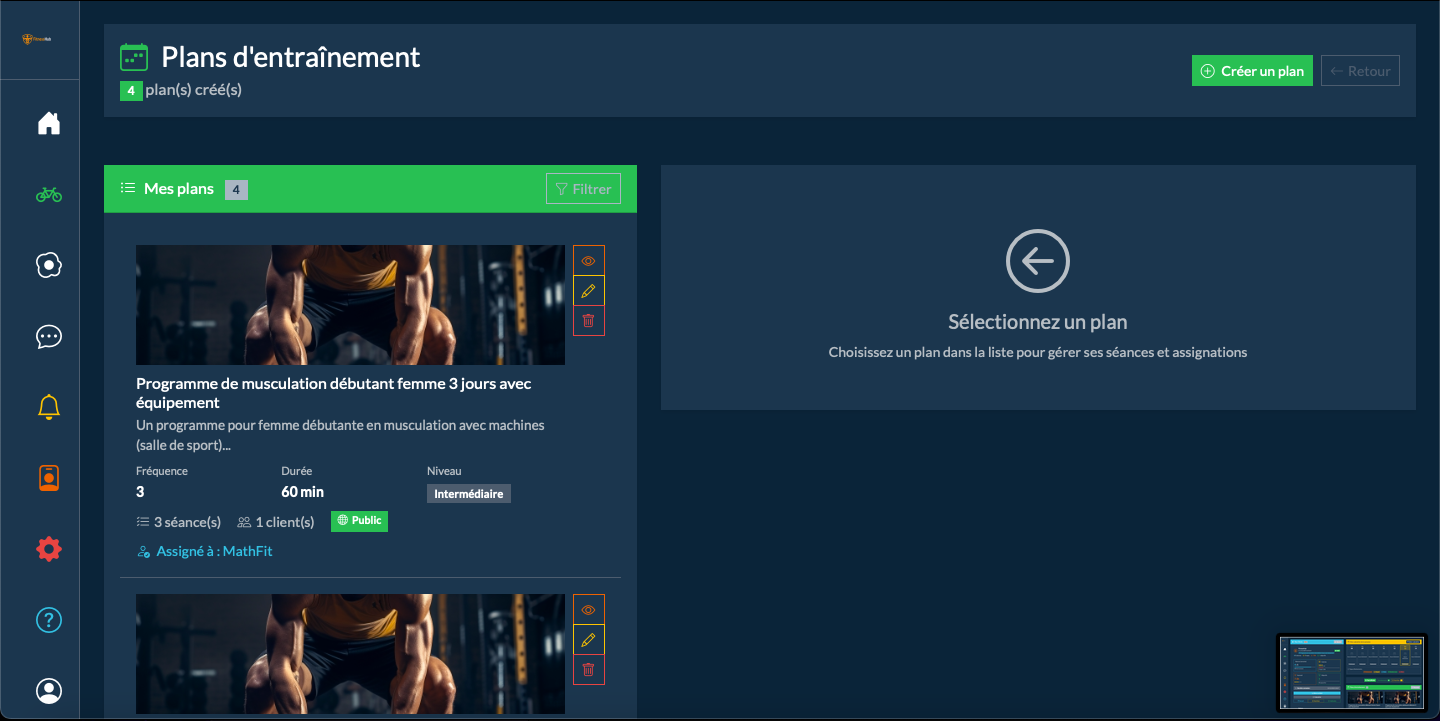Select the Mes plans header
Screen dimensions: 1440x721
coord(181,188)
